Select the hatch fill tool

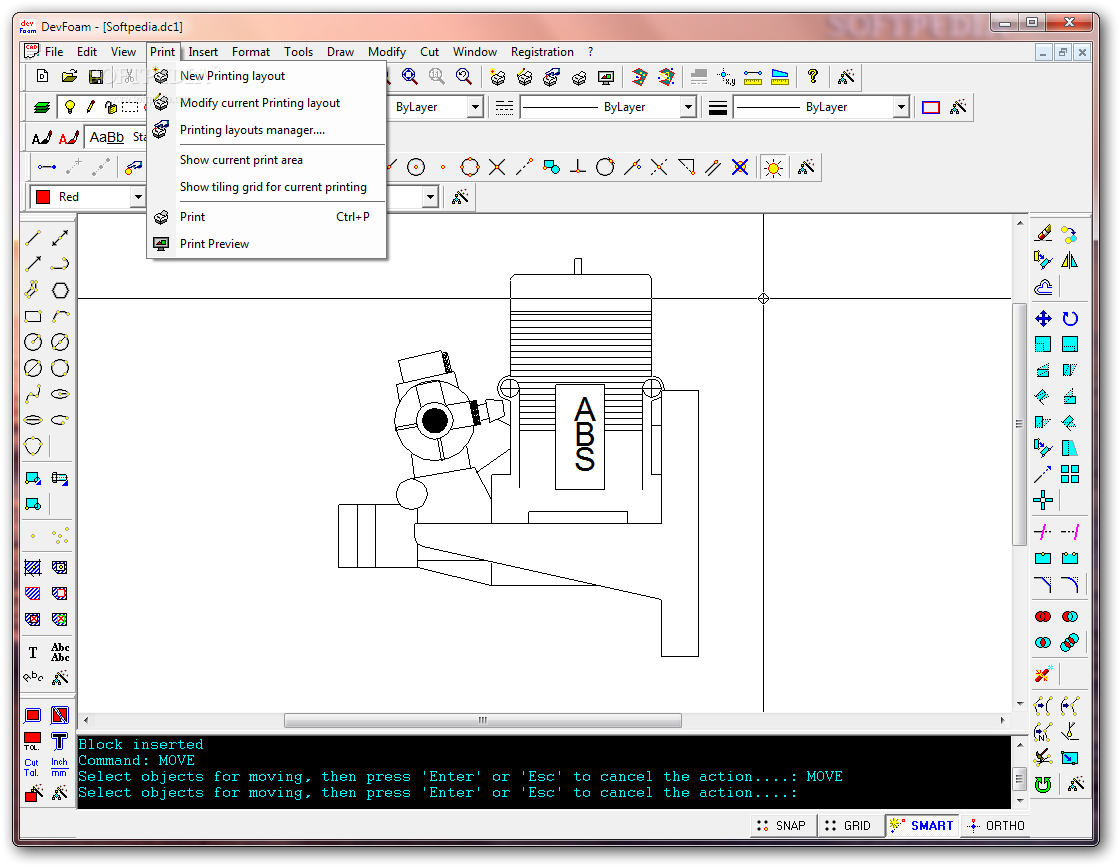tap(33, 568)
